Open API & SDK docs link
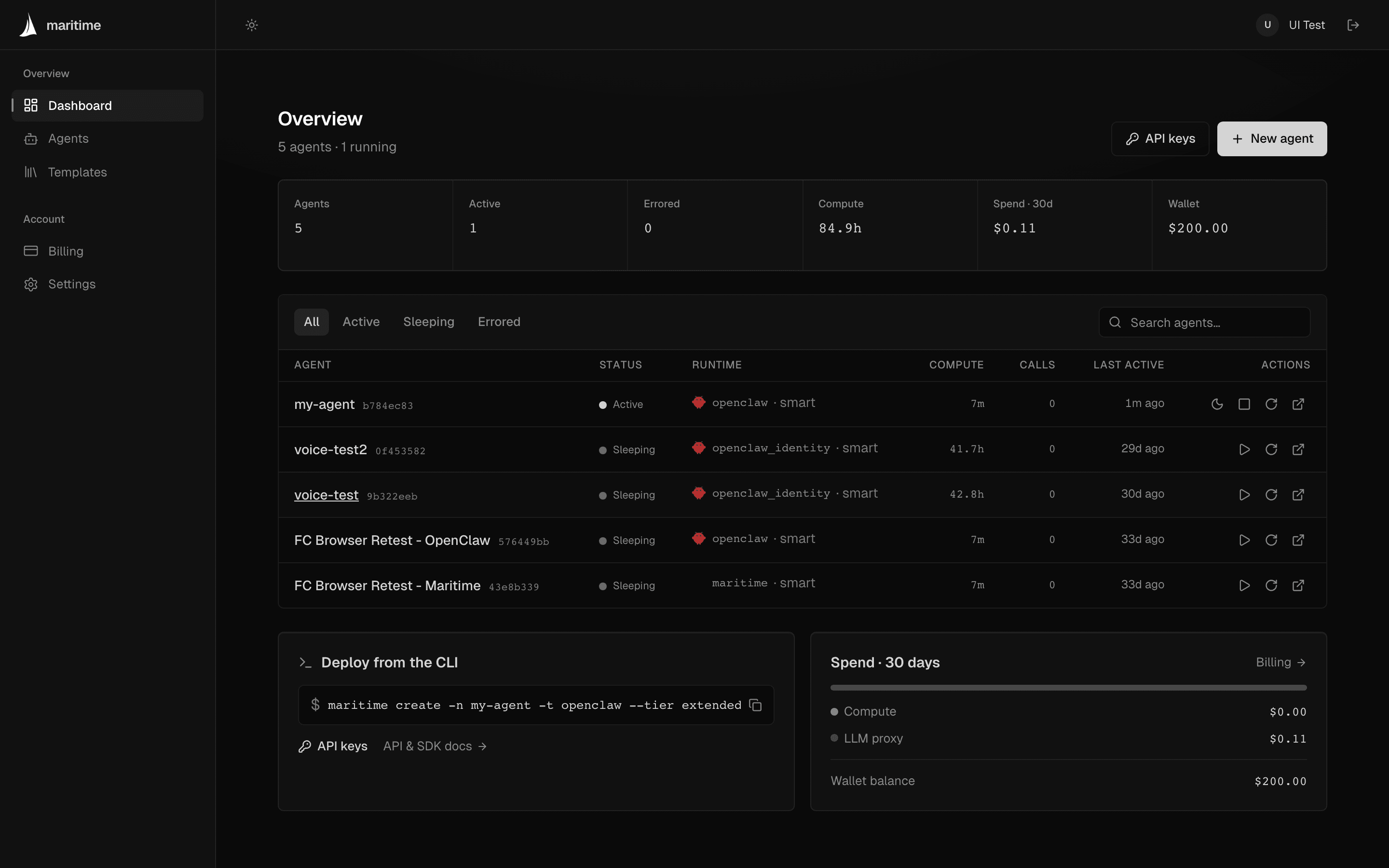Screen dimensions: 1389x868 pos(435,746)
